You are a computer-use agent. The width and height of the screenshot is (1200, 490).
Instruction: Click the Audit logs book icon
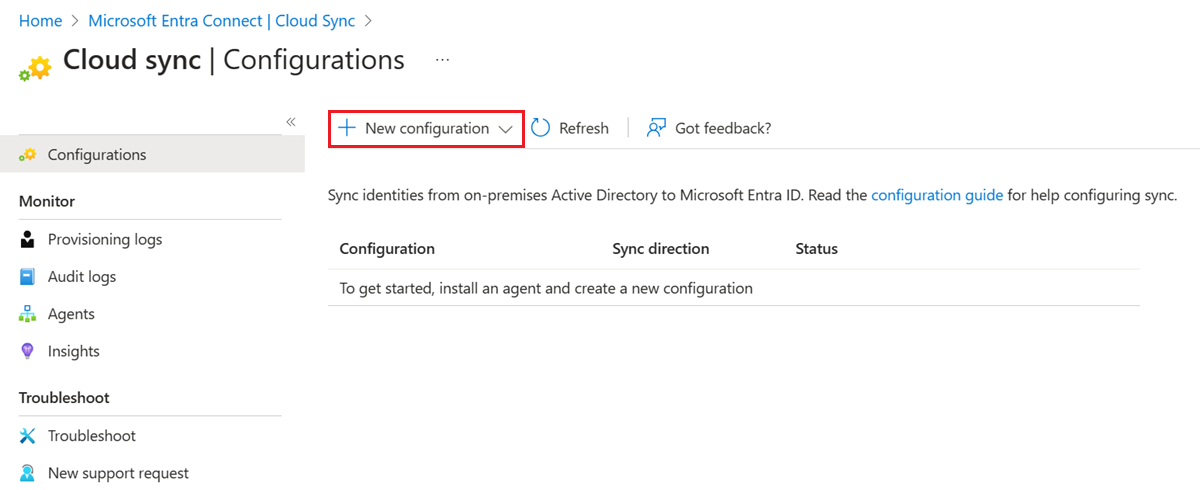(x=28, y=277)
